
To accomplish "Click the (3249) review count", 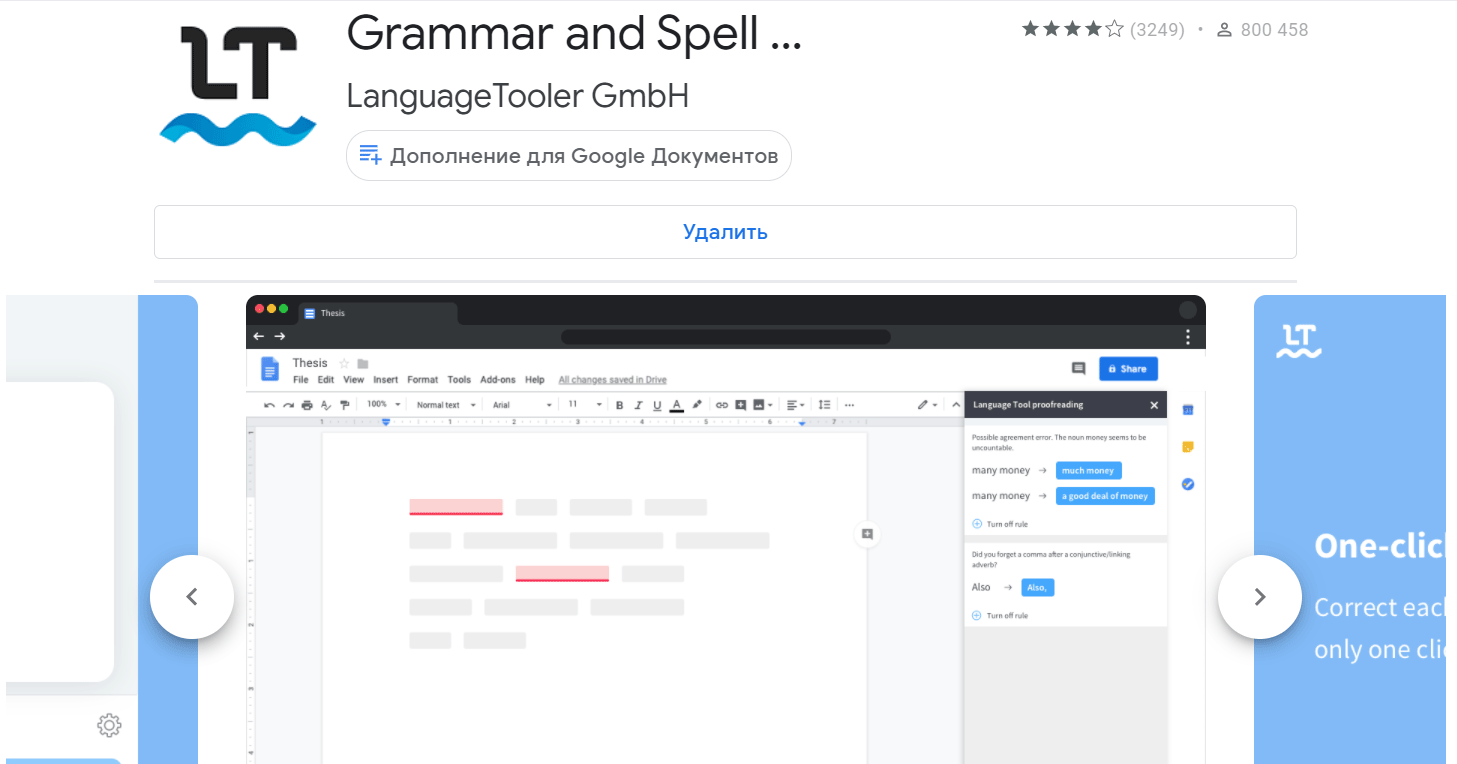I will point(1157,30).
